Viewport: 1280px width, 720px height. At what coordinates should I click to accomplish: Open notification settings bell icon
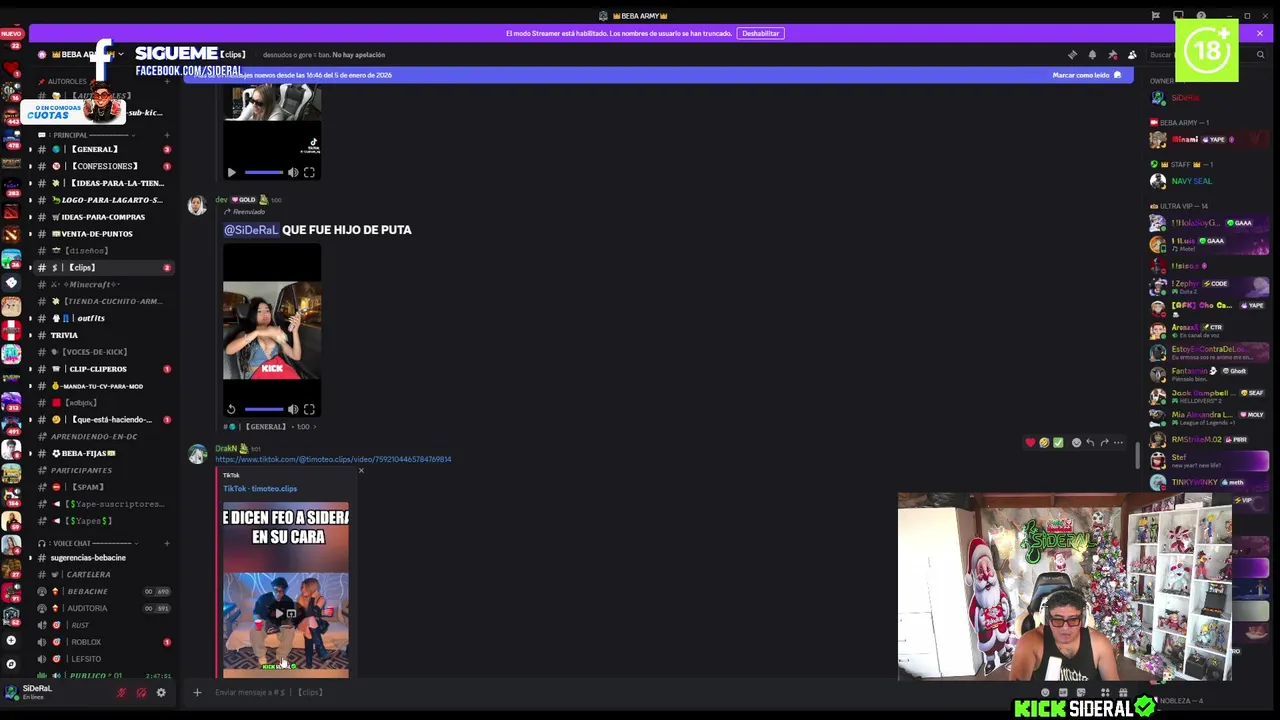(1092, 55)
